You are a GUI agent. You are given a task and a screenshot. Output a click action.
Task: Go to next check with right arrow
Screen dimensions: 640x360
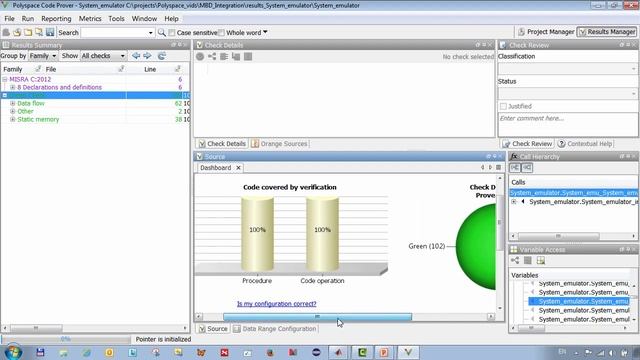click(147, 56)
